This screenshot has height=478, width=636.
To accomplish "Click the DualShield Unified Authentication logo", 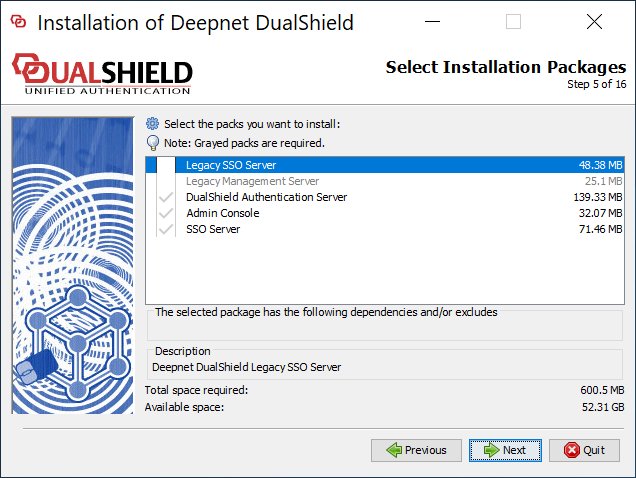I will [x=102, y=75].
